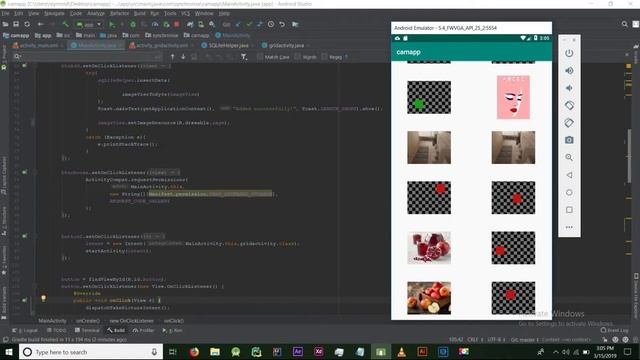
Task: Open the app run configuration dropdown
Action: [89, 24]
